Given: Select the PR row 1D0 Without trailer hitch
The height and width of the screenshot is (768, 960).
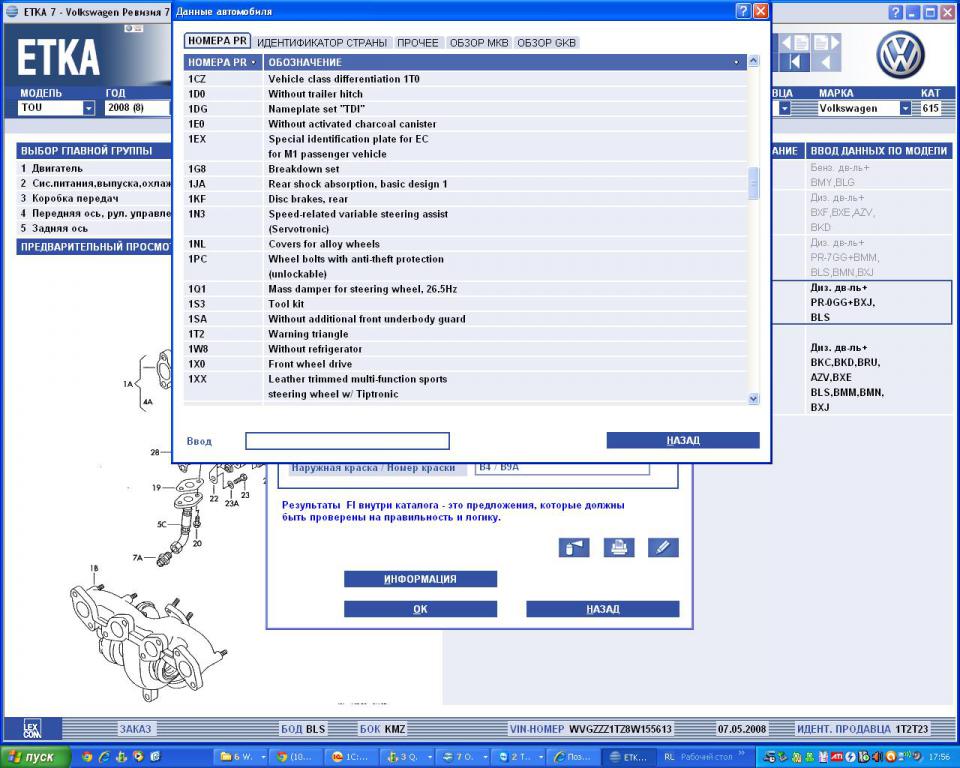Looking at the screenshot, I should [x=465, y=94].
